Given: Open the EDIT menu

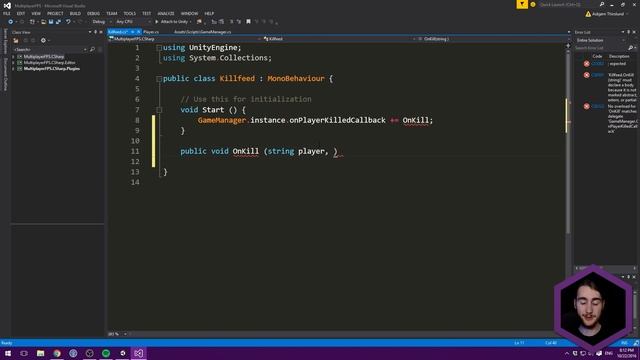Looking at the screenshot, I should pyautogui.click(x=21, y=13).
